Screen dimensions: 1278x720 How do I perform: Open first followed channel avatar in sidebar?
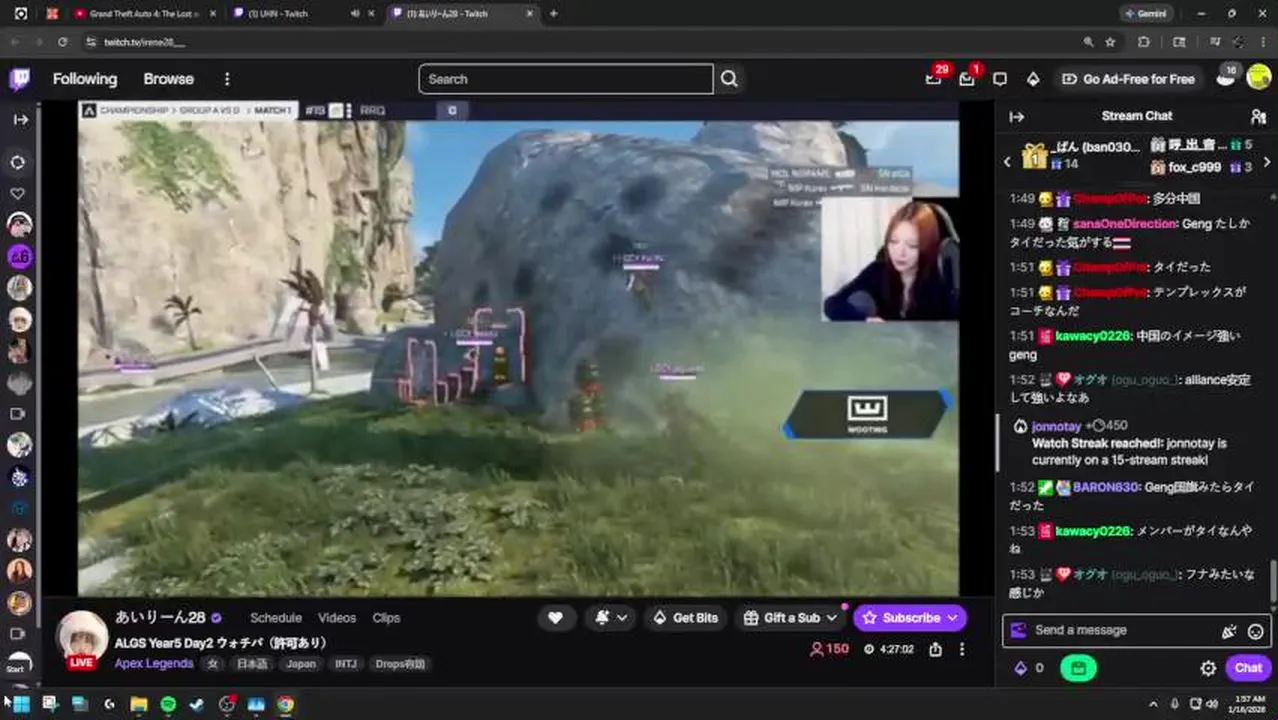[19, 225]
